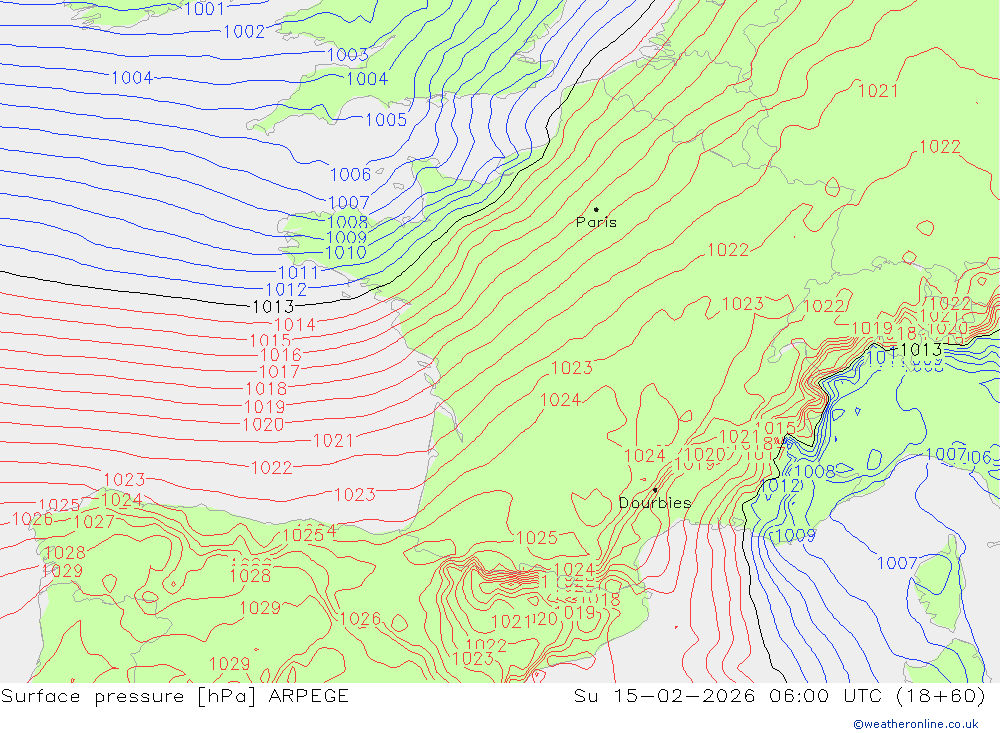Click the red 1023 label below Paris
The width and height of the screenshot is (1000, 733).
coord(571,368)
